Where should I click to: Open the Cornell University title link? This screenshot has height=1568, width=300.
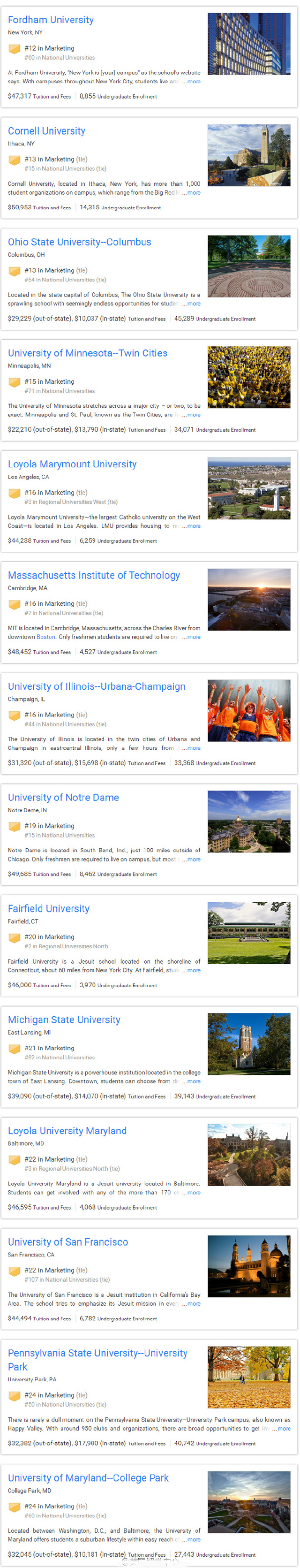[x=46, y=131]
